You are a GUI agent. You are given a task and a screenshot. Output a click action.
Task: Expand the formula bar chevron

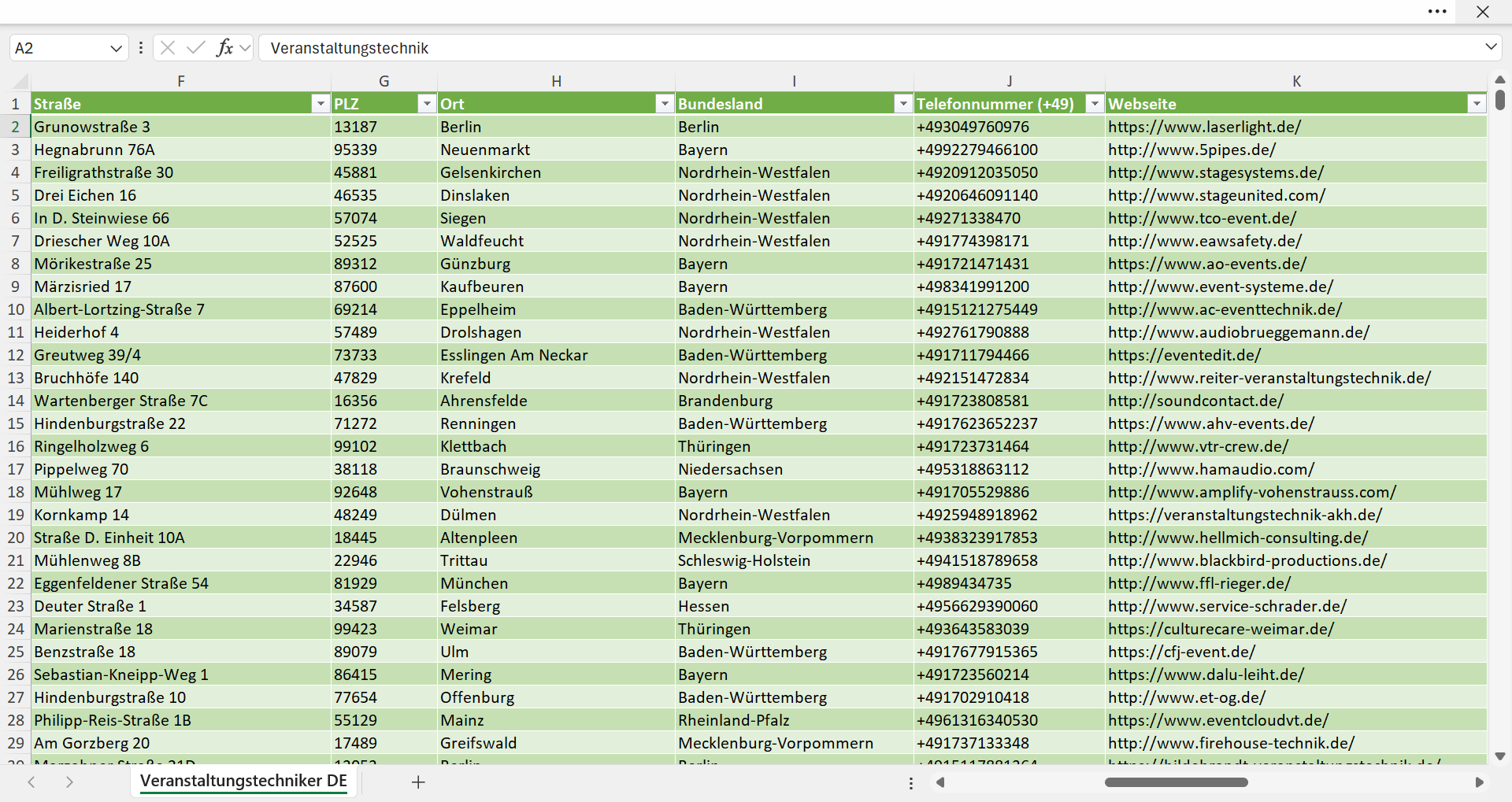1491,47
